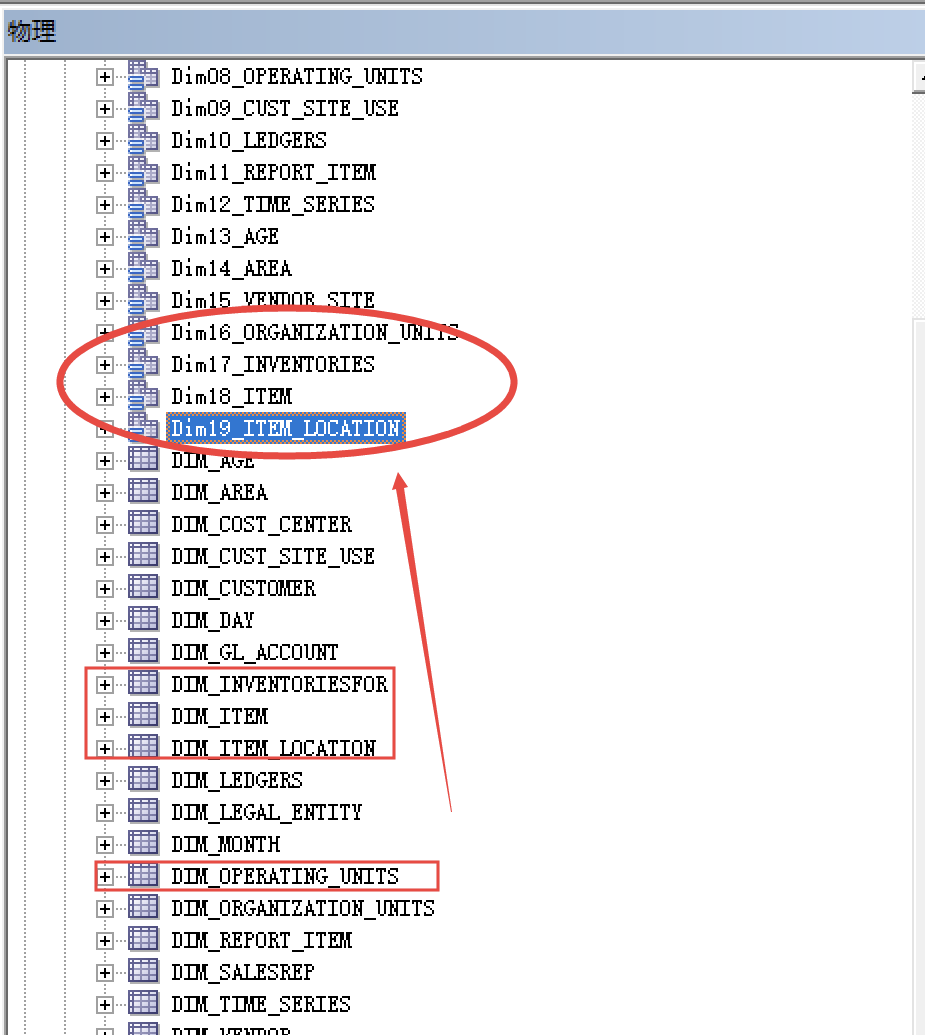Expand the DIM_GL_ACCOUNT table node
This screenshot has height=1035, width=925.
pyautogui.click(x=104, y=653)
